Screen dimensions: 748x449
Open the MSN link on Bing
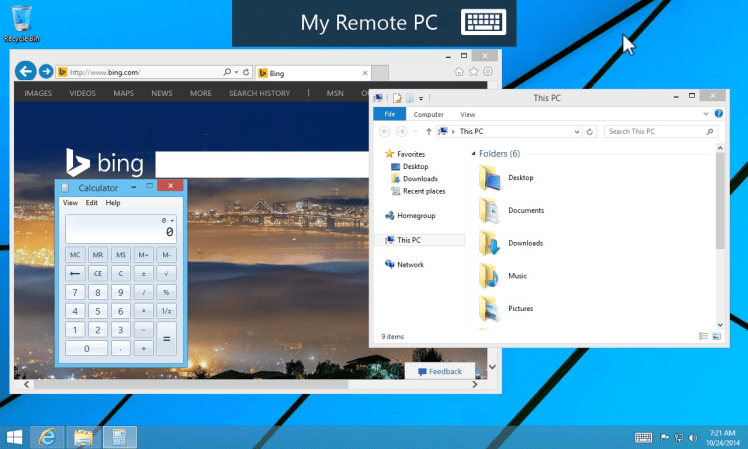[335, 93]
